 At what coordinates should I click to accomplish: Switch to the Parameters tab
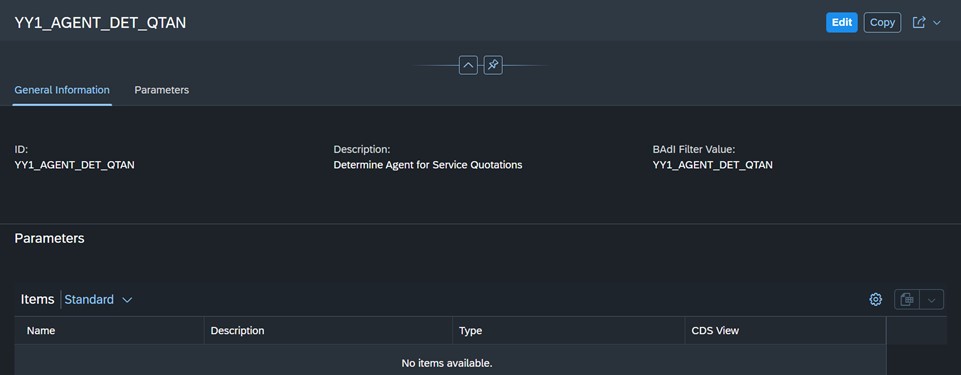(162, 90)
